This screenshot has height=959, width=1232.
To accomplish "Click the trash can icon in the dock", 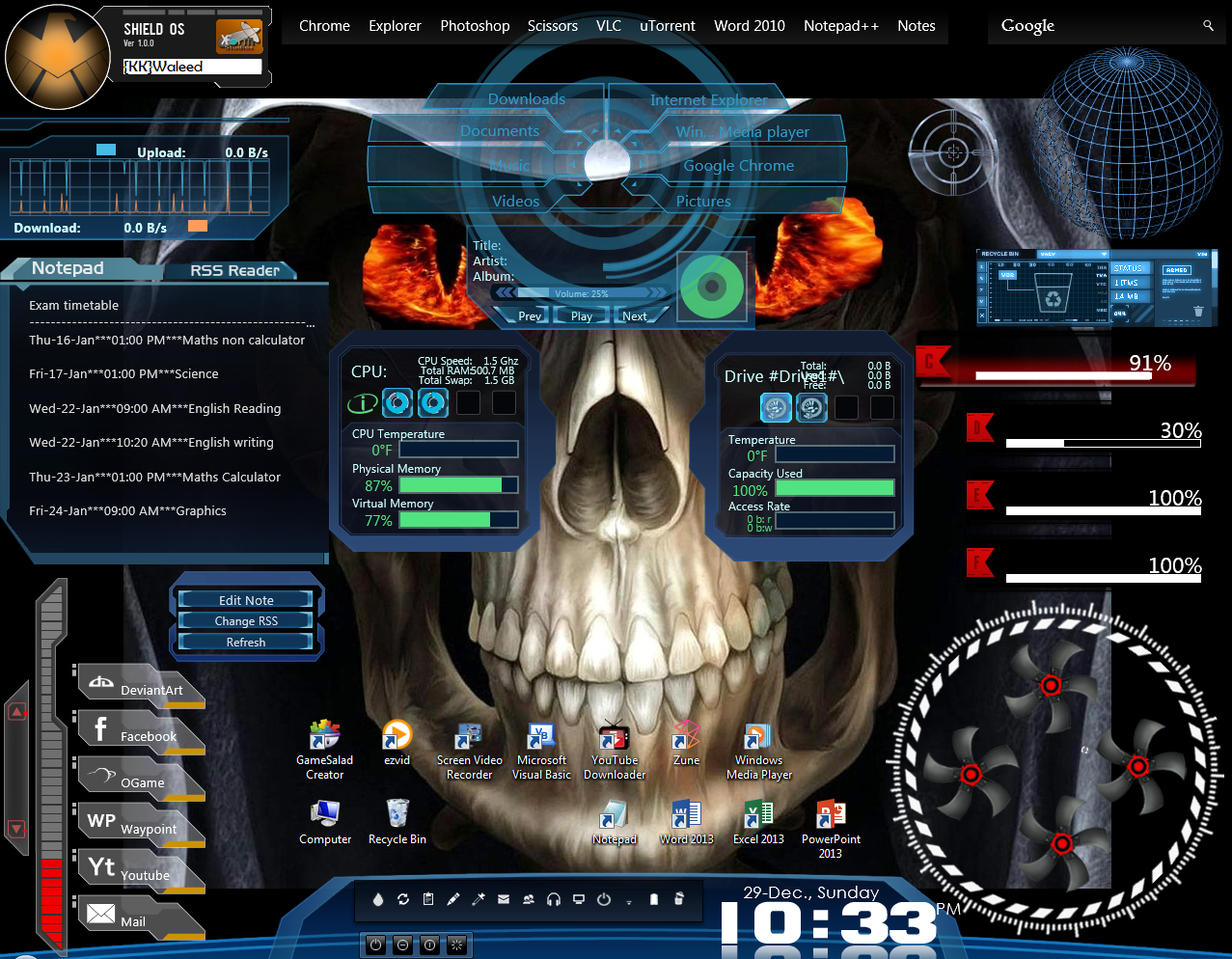I will pyautogui.click(x=678, y=899).
